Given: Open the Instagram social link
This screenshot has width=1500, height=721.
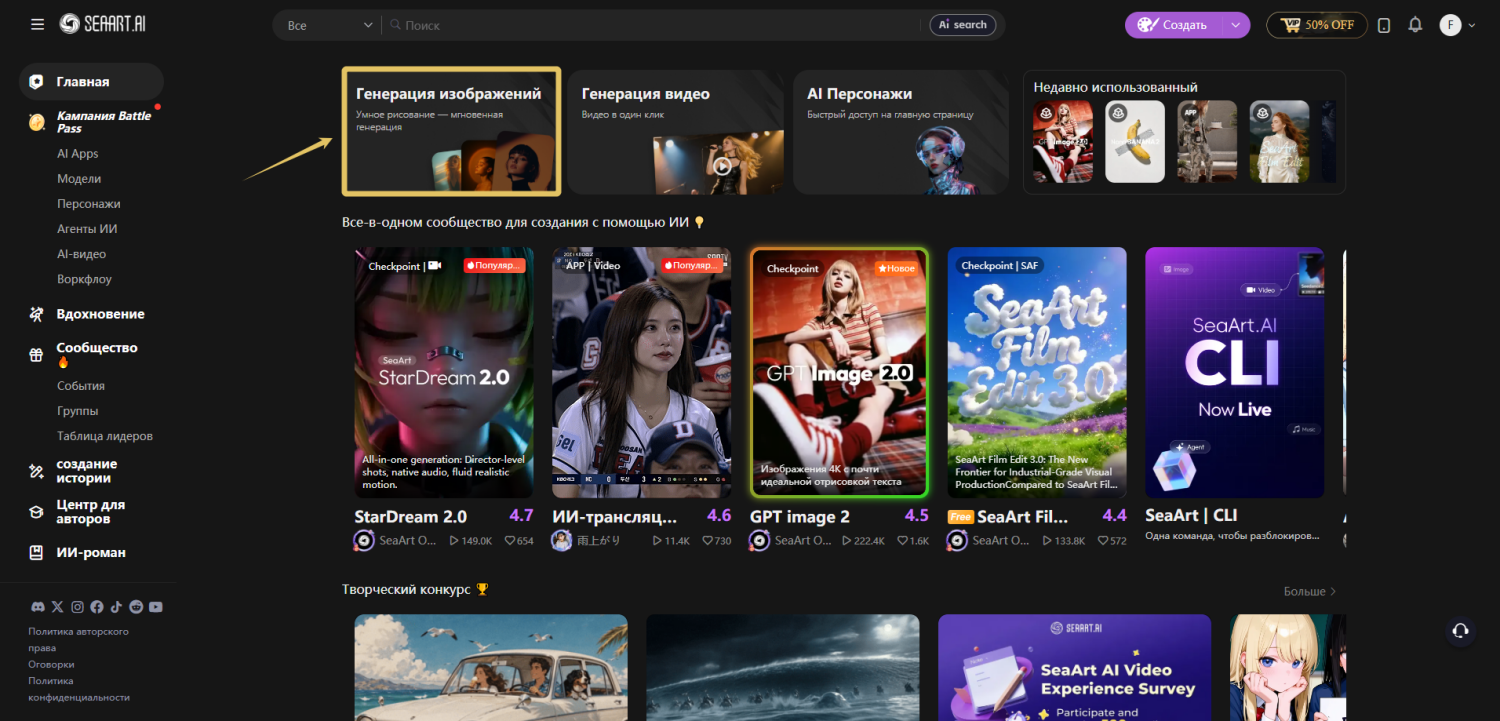Looking at the screenshot, I should point(77,607).
